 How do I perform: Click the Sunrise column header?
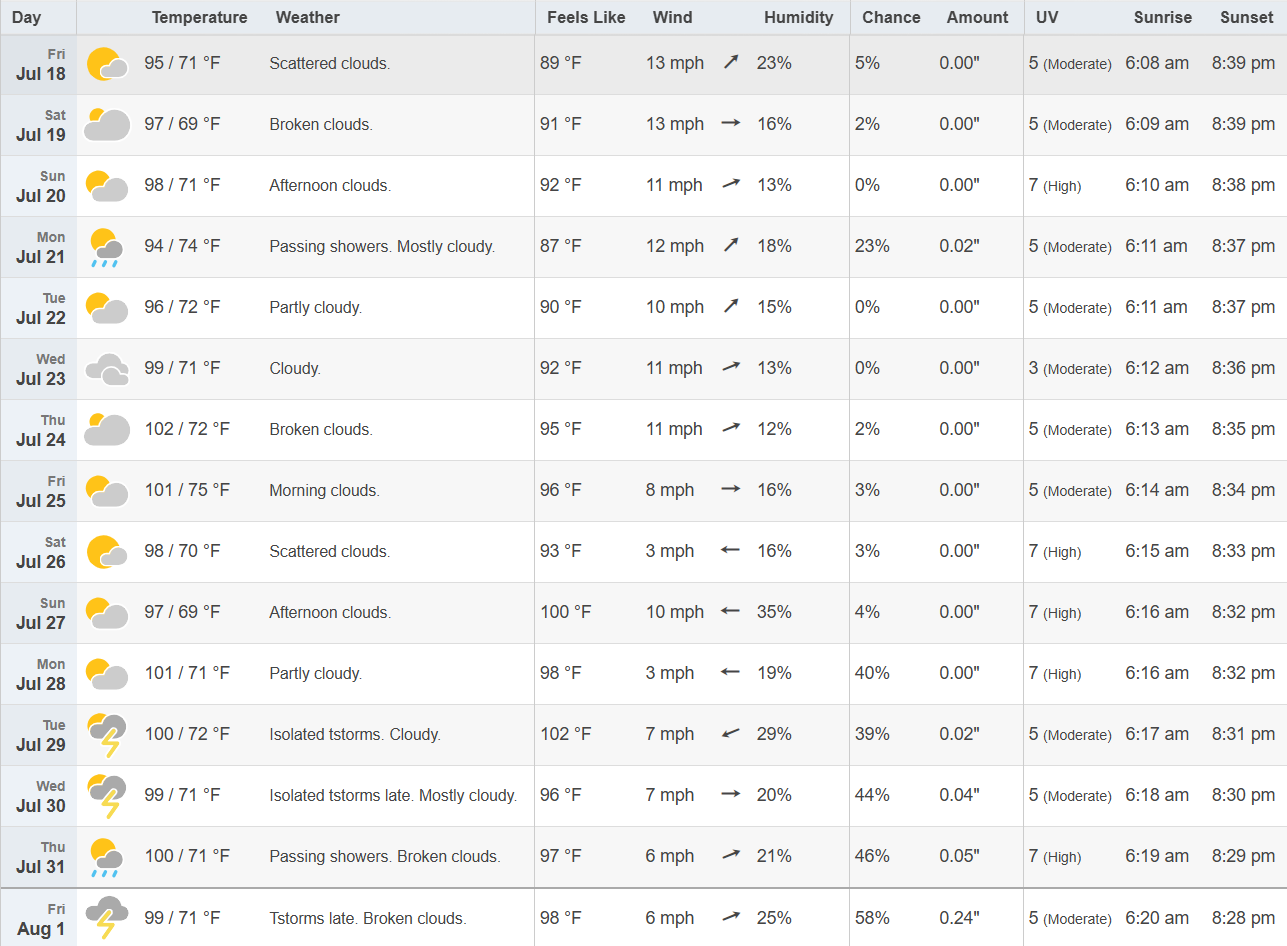point(1163,17)
